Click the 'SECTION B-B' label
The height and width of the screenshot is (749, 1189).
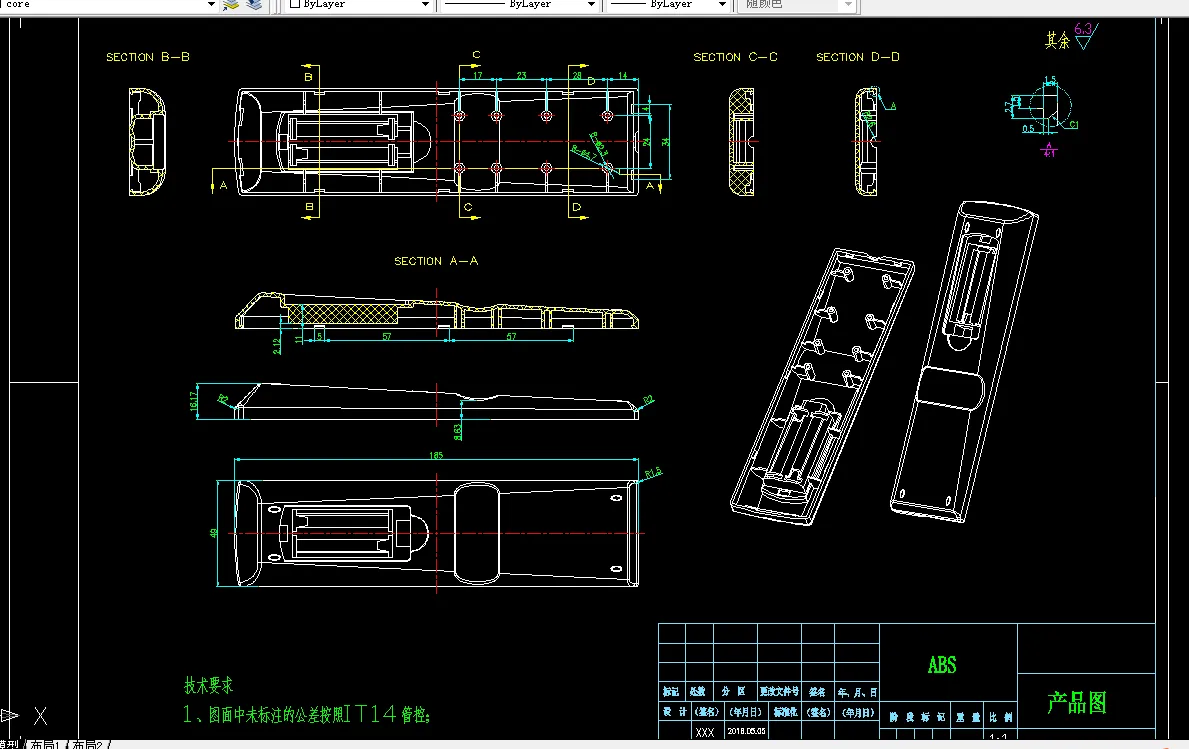[x=148, y=57]
